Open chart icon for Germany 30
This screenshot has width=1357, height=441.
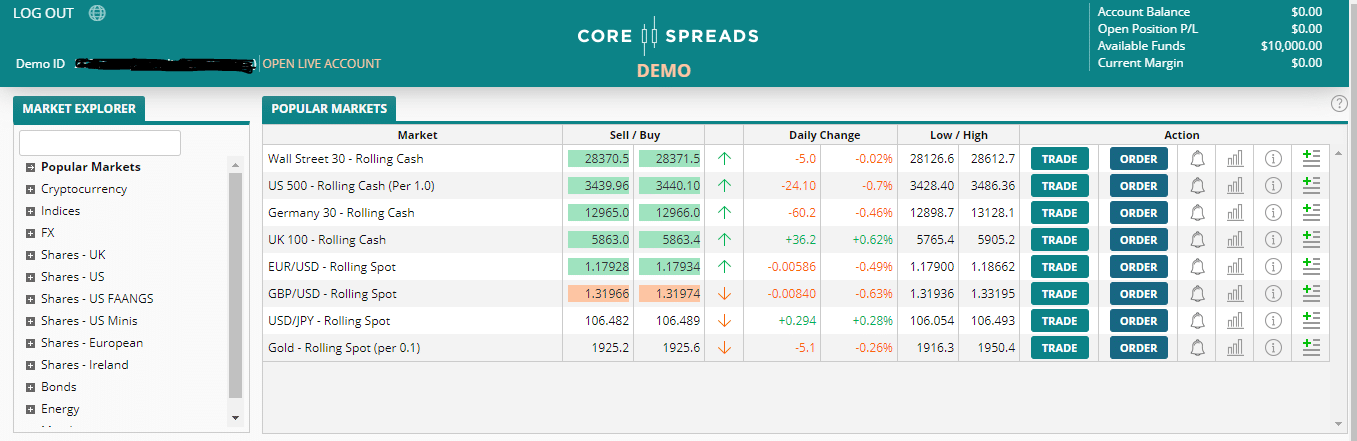pos(1235,212)
